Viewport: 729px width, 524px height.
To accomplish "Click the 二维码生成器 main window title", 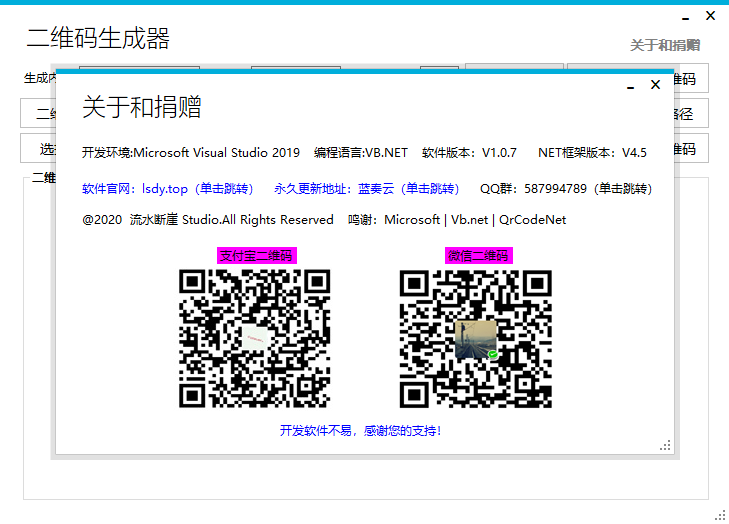I will (x=98, y=39).
